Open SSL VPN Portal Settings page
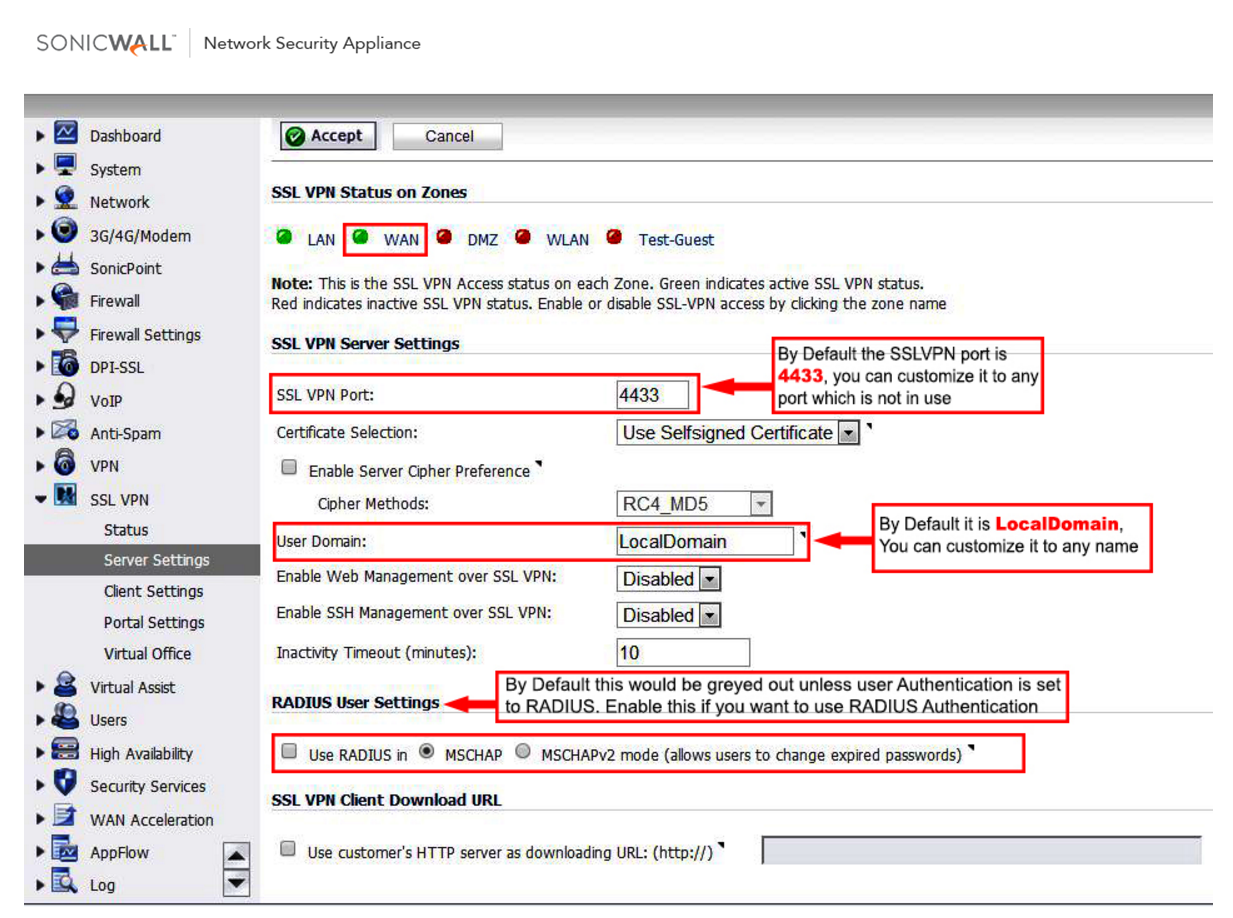This screenshot has width=1233, height=918. [x=154, y=622]
